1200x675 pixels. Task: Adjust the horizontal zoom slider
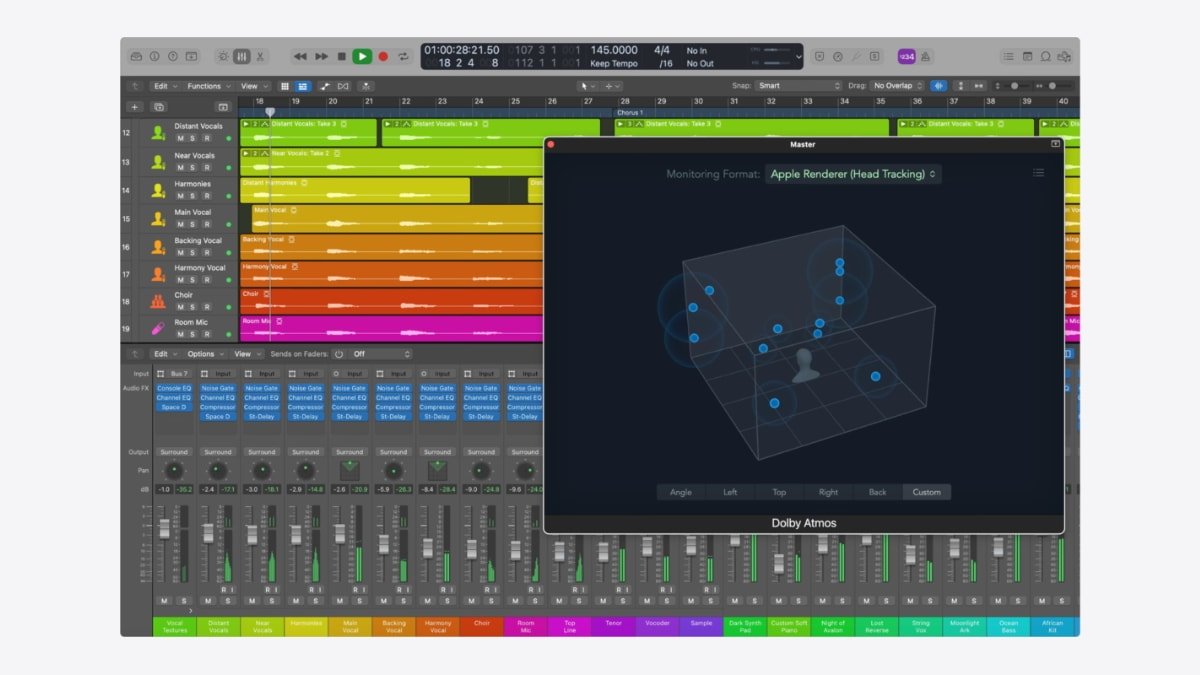(x=1056, y=86)
